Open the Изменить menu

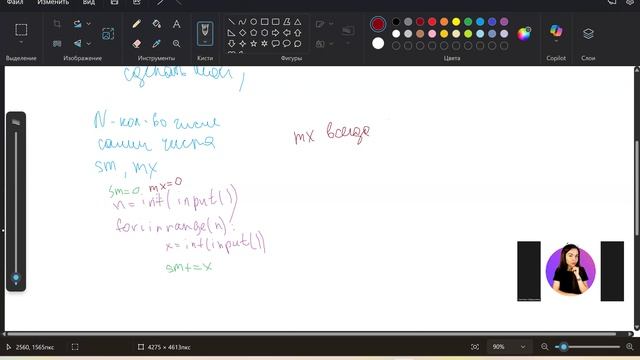tap(53, 2)
